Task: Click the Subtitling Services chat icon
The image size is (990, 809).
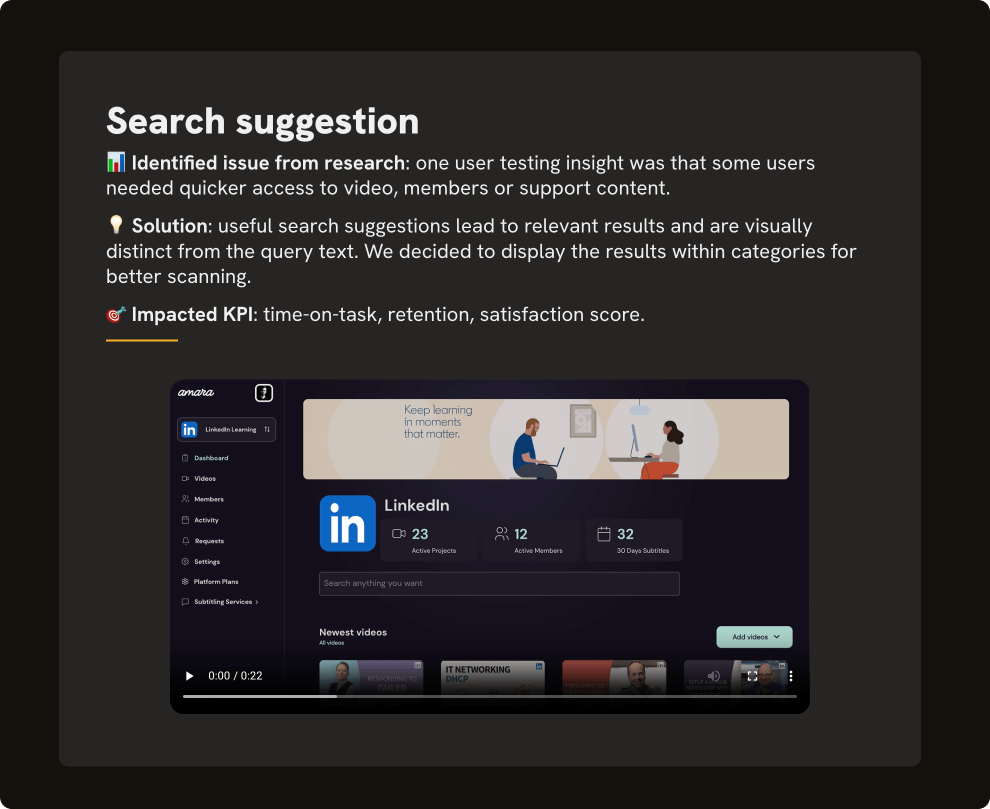Action: pos(185,602)
